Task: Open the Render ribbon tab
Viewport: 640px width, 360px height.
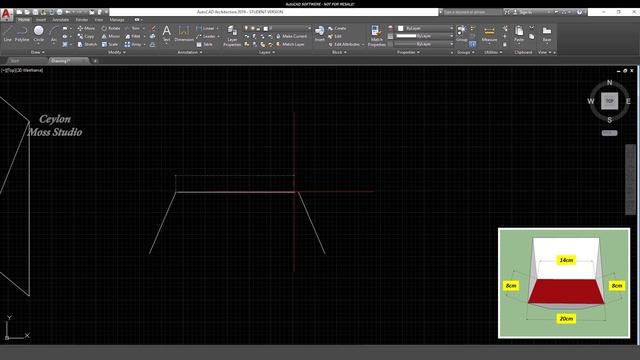Action: [x=82, y=20]
